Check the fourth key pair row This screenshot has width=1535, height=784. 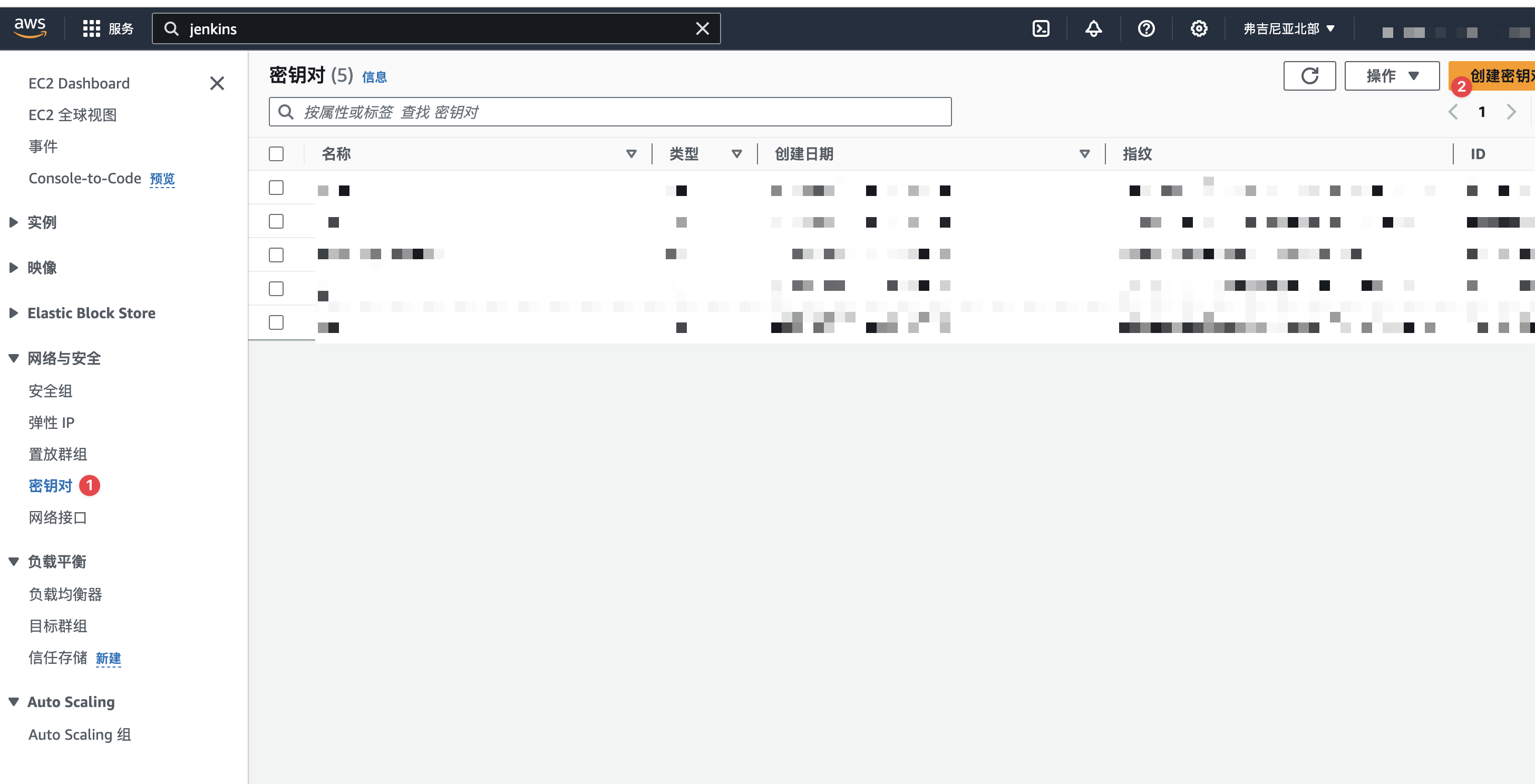coord(276,289)
